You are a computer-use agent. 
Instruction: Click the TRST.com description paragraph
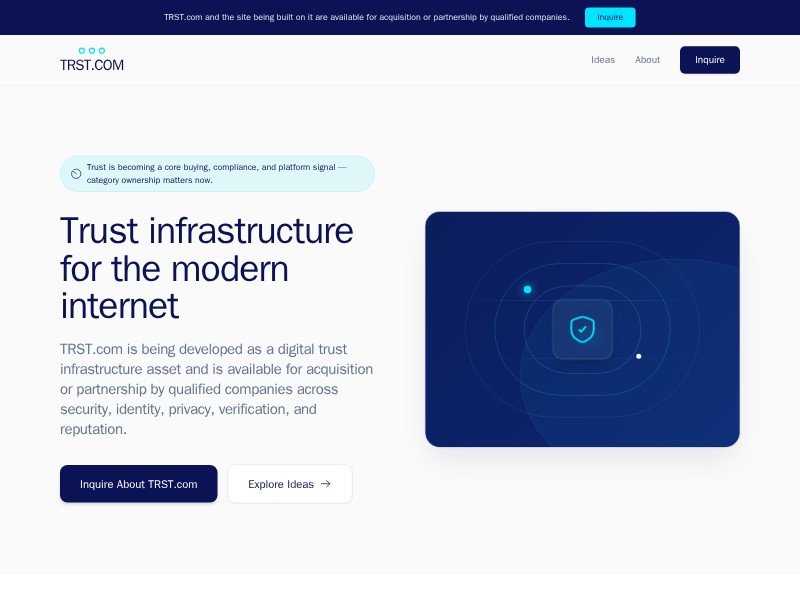pos(216,388)
